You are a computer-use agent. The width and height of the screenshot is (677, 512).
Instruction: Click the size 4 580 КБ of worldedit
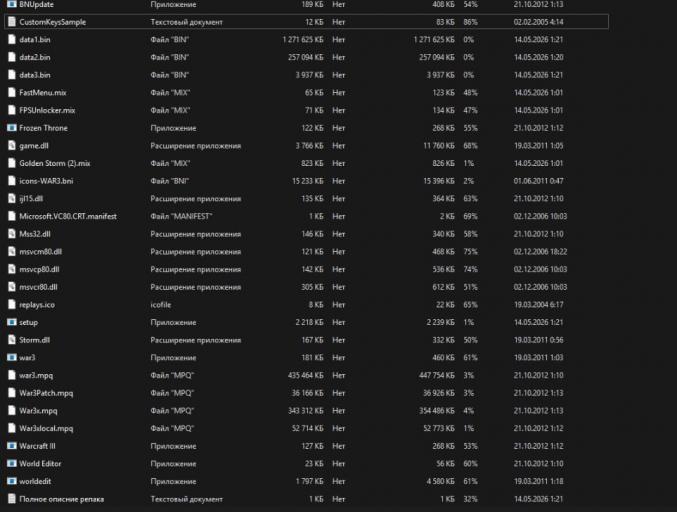point(441,481)
